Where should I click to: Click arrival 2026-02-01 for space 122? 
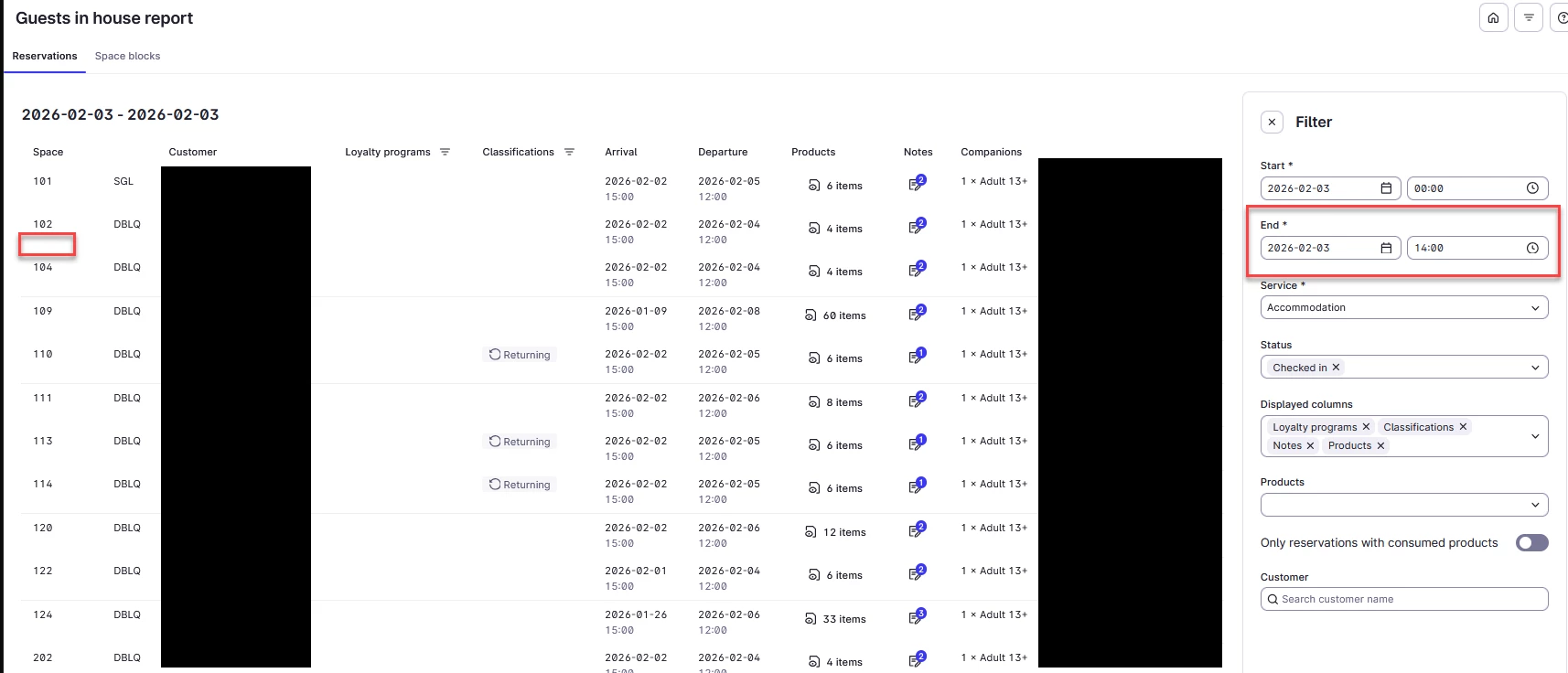point(636,571)
